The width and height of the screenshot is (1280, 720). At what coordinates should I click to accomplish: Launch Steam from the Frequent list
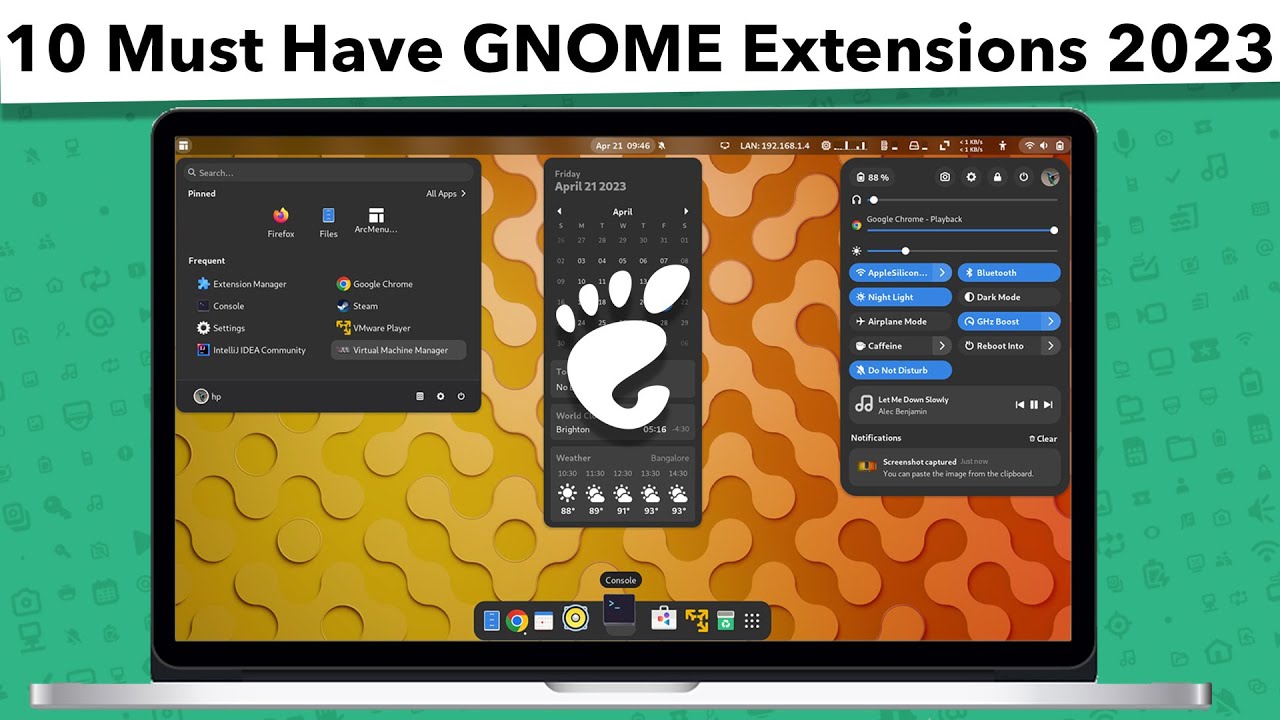click(357, 306)
